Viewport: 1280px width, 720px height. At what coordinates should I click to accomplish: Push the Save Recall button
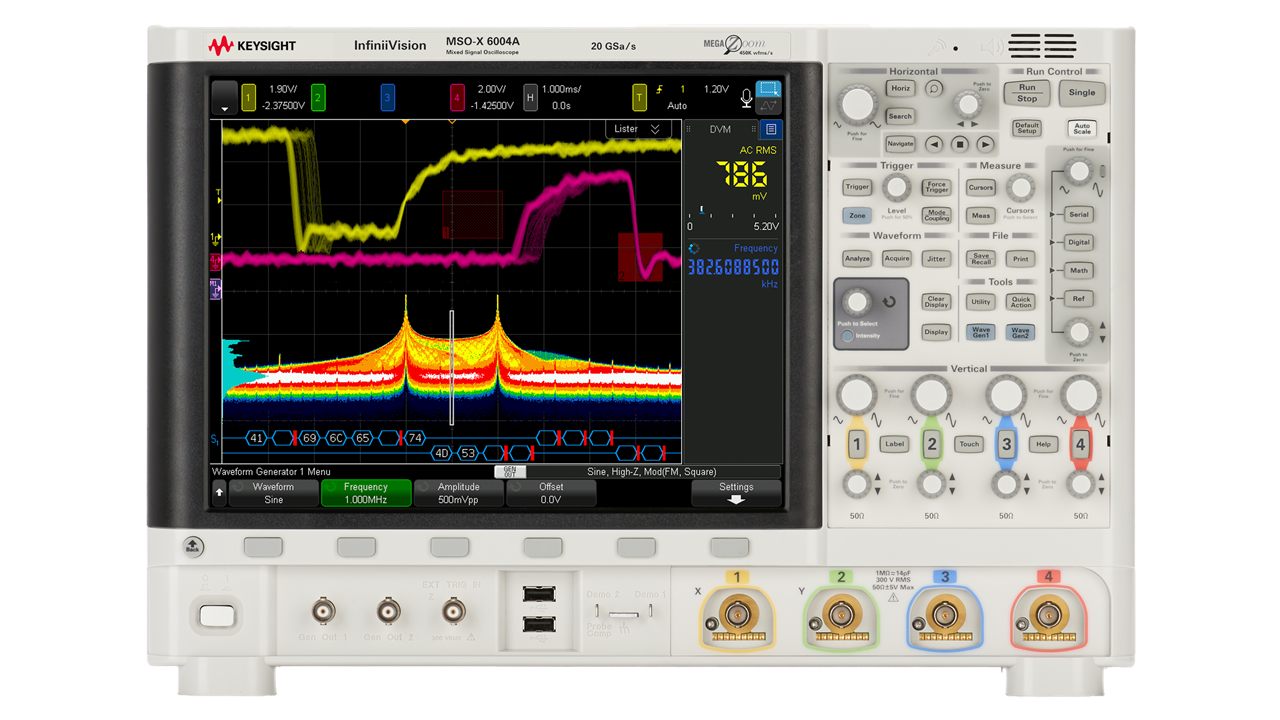pos(981,258)
